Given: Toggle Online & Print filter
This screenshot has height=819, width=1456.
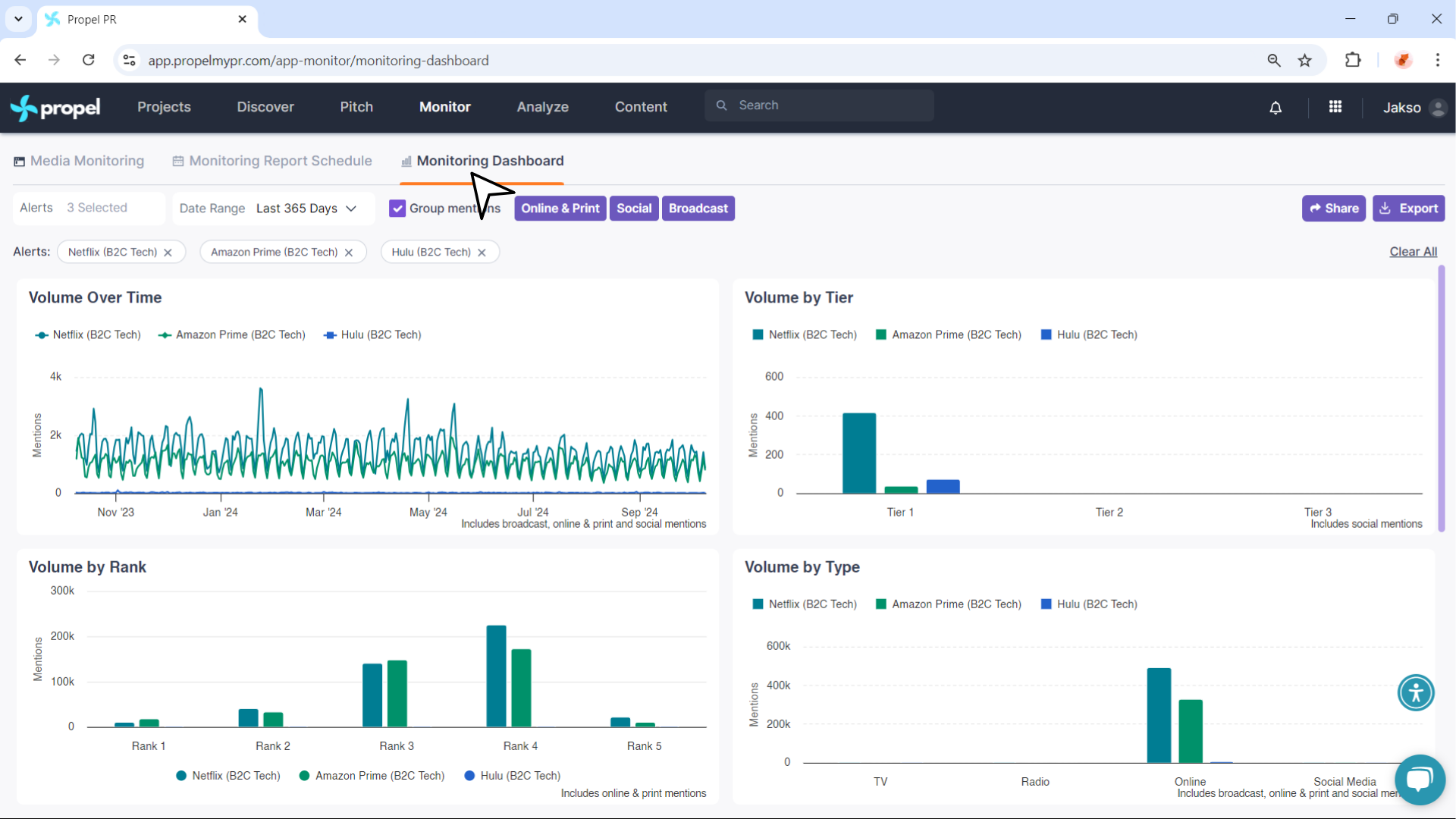Looking at the screenshot, I should coord(560,209).
